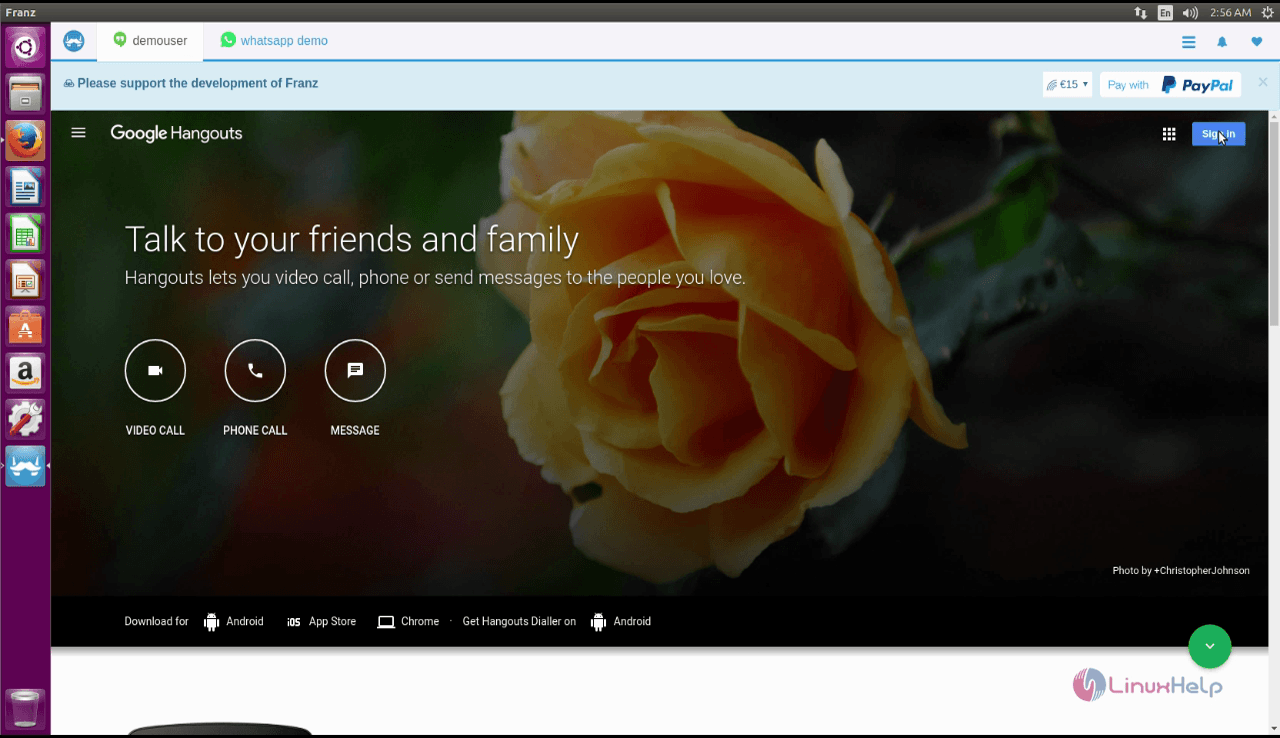Open Ubuntu dash search in launcher

pos(25,47)
